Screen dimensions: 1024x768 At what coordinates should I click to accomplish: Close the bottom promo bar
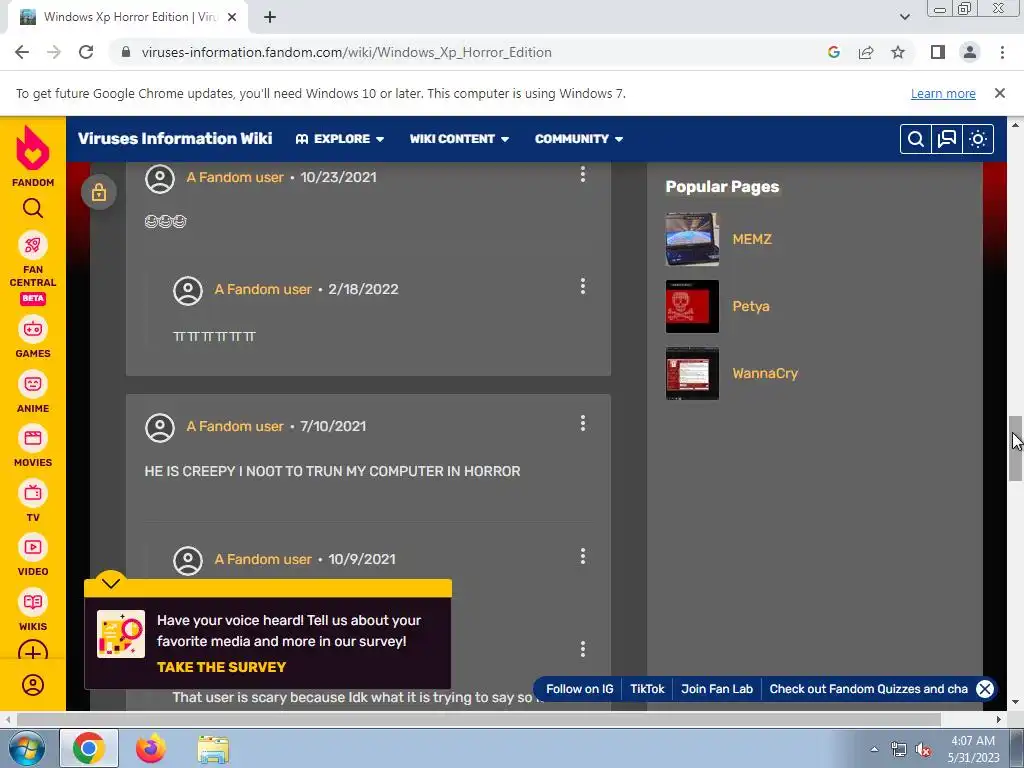[985, 689]
